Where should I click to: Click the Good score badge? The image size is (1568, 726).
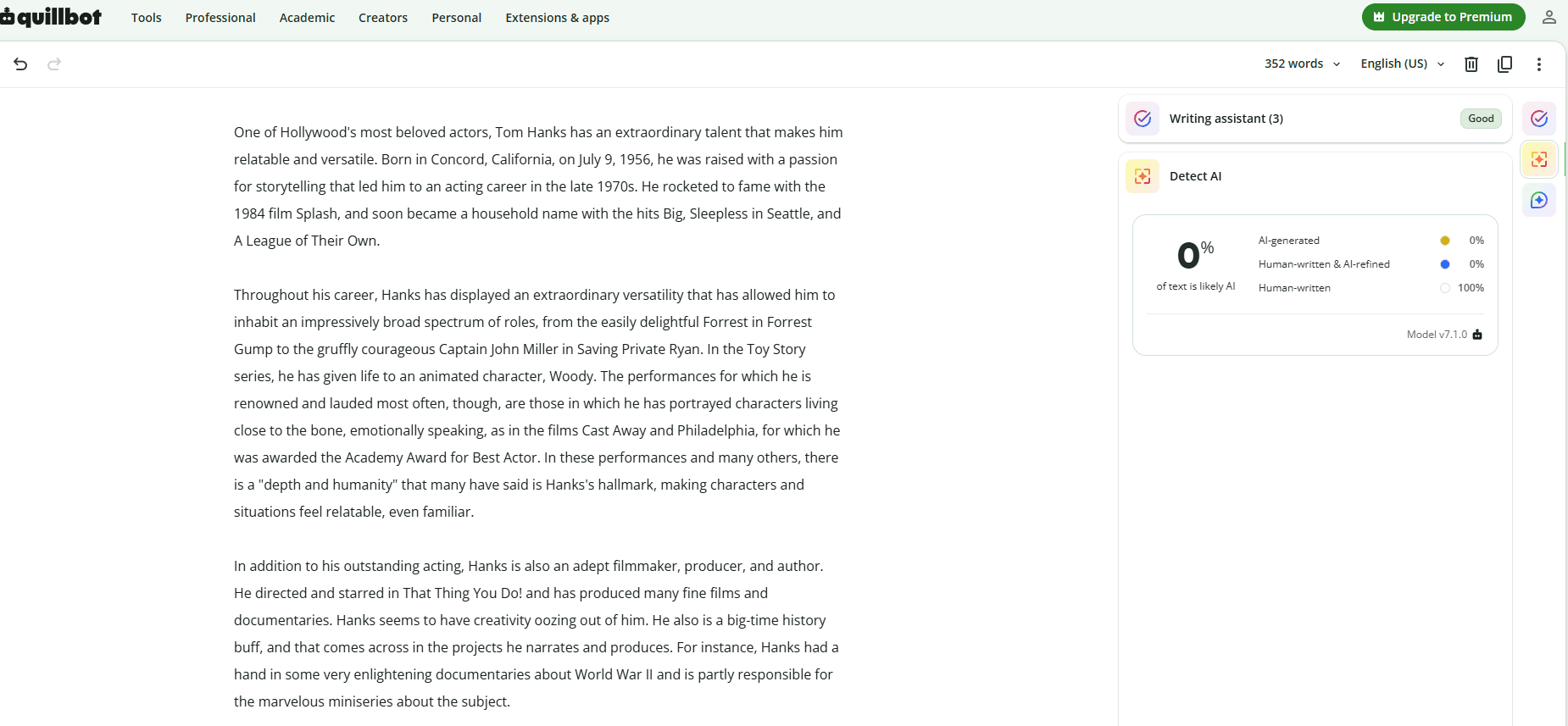pyautogui.click(x=1481, y=119)
